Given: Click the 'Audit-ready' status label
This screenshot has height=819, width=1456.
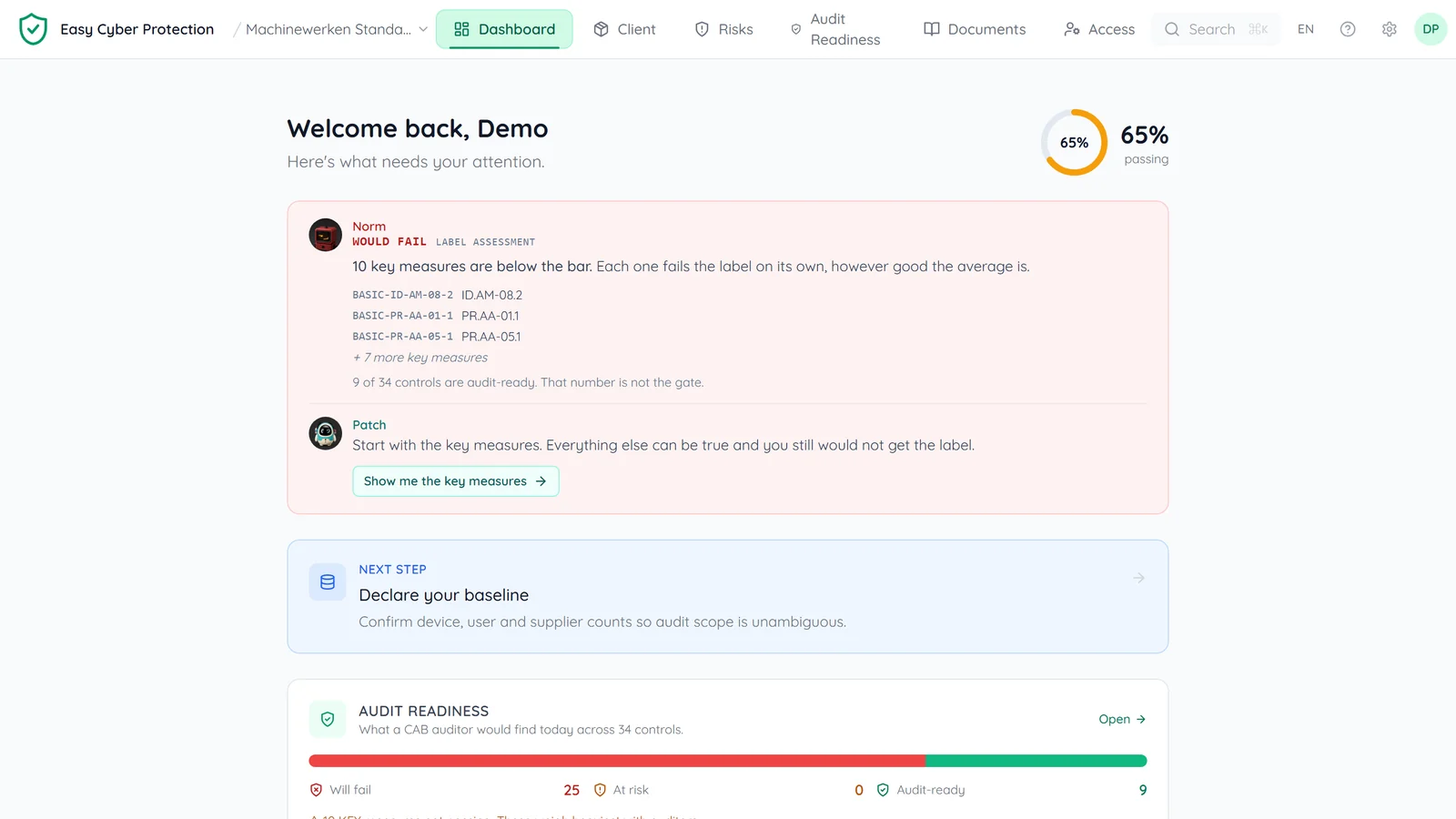Looking at the screenshot, I should pyautogui.click(x=931, y=790).
